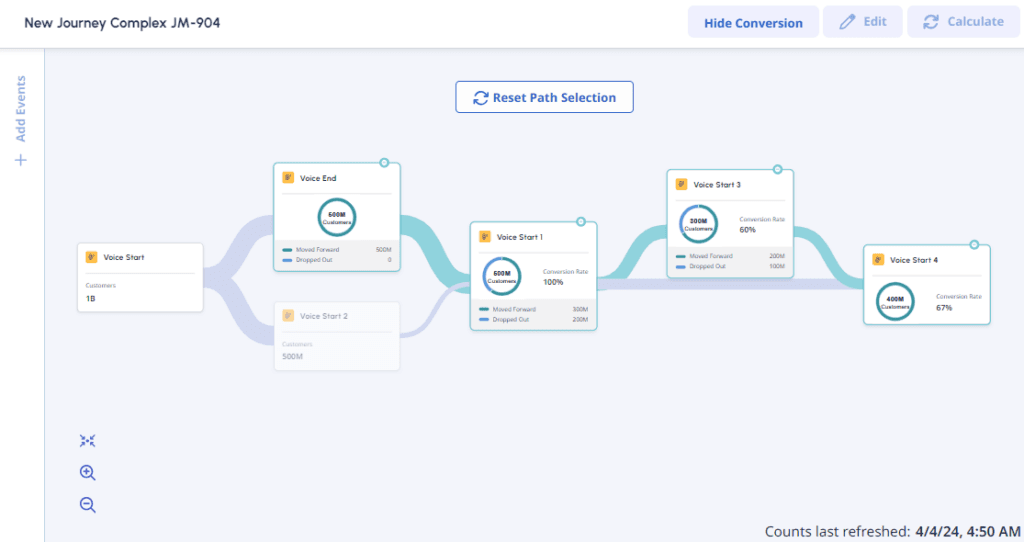The height and width of the screenshot is (542, 1024).
Task: Click the plus icon under Add Events
Action: point(21,160)
